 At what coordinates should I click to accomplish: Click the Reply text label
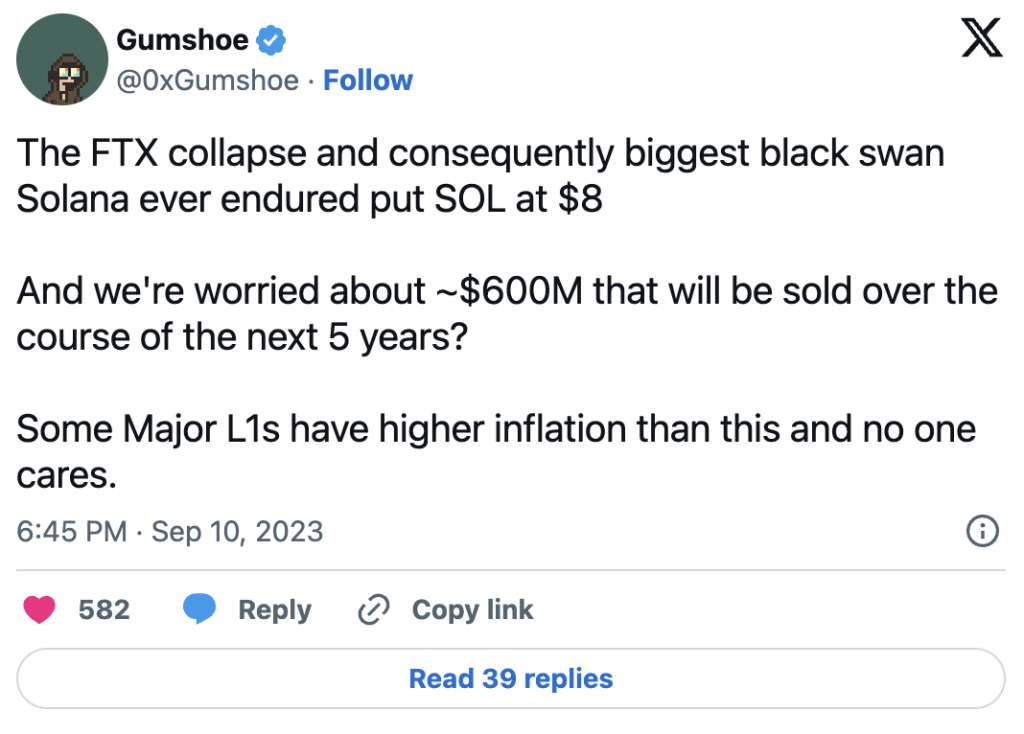tap(274, 610)
